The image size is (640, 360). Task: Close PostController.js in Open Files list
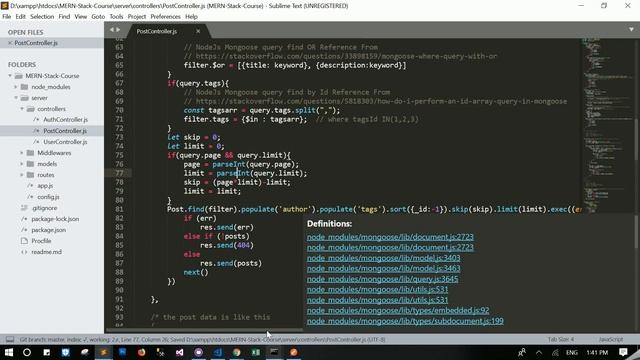(10, 43)
